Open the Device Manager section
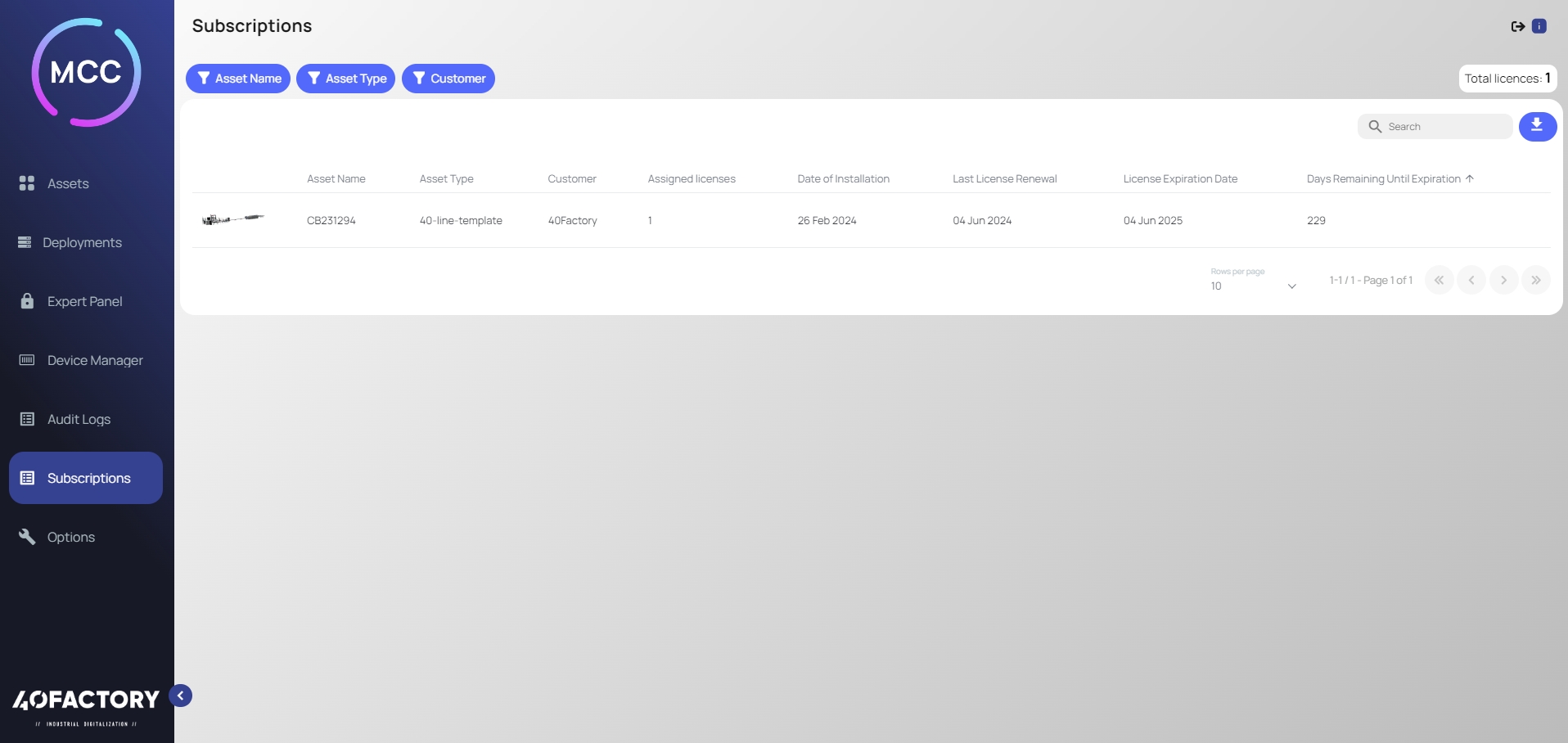This screenshot has width=1568, height=743. [95, 360]
